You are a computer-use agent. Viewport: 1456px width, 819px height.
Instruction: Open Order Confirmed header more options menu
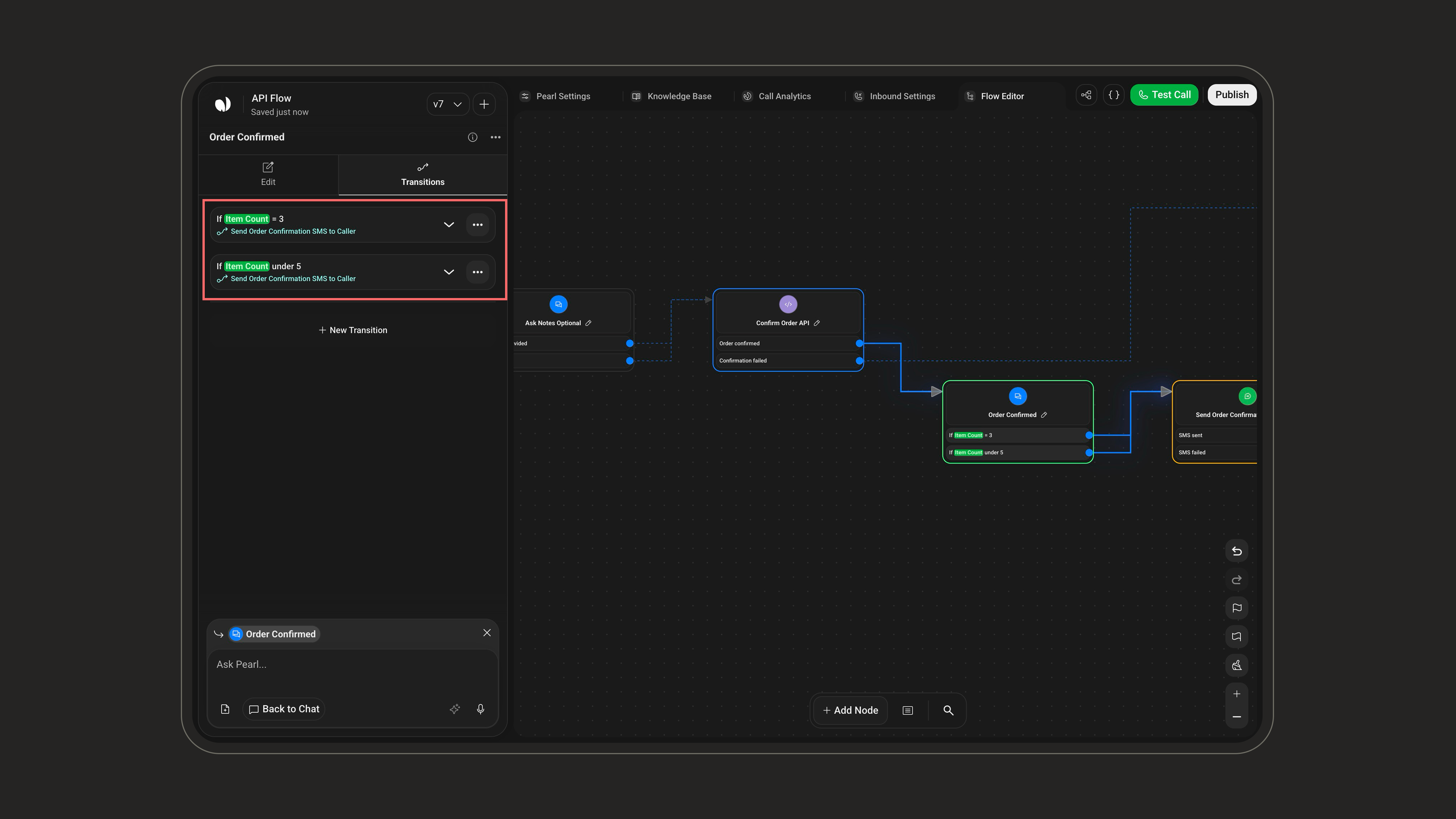pos(496,137)
